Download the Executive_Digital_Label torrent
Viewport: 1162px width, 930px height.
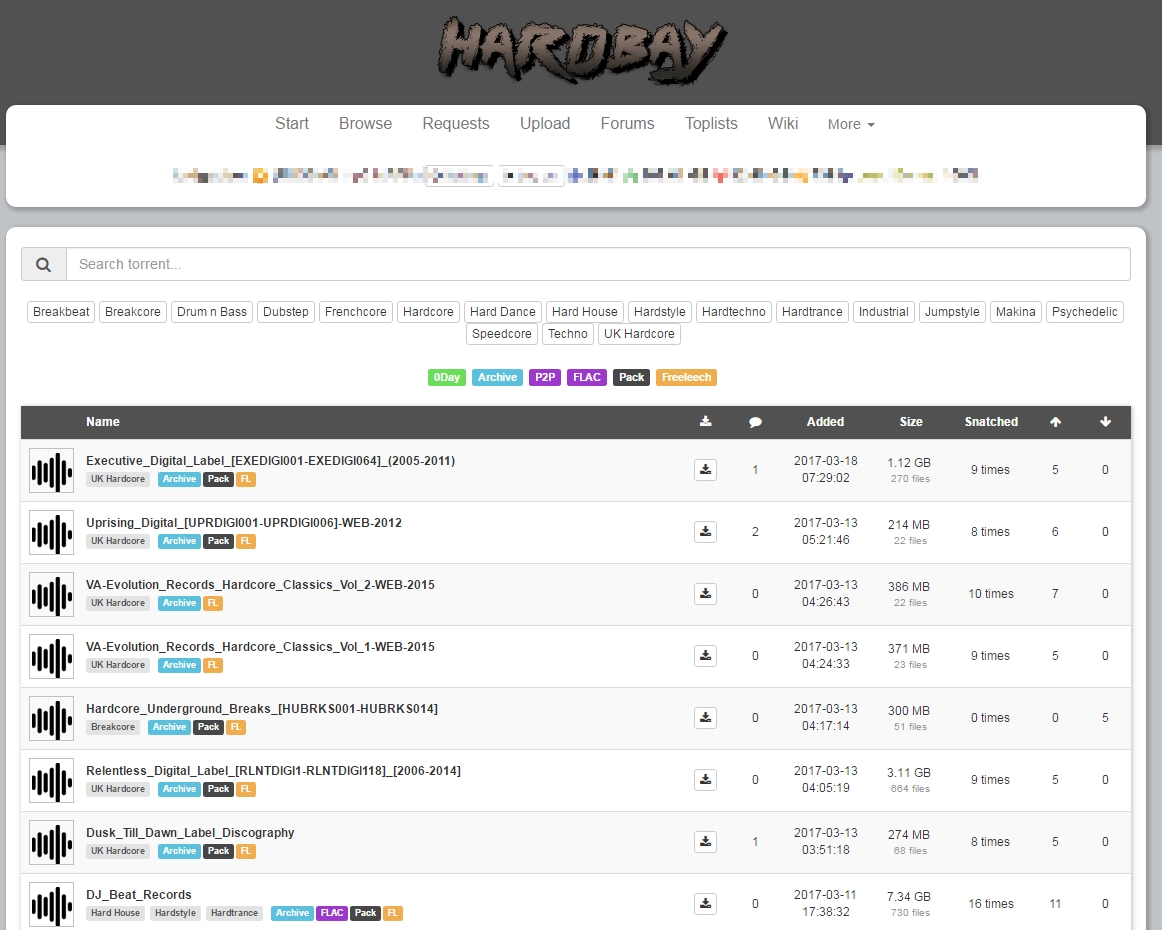(x=705, y=470)
